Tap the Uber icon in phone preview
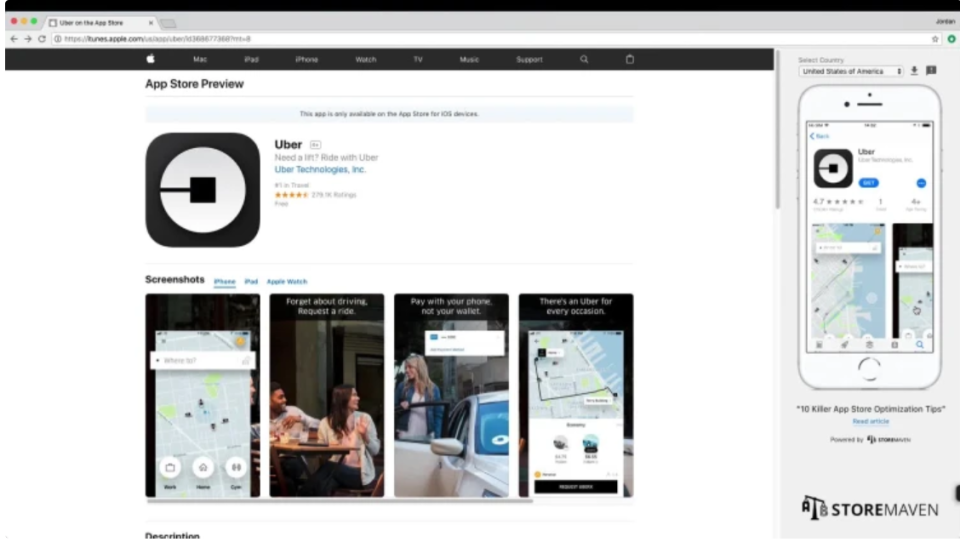The width and height of the screenshot is (960, 542). pos(833,168)
